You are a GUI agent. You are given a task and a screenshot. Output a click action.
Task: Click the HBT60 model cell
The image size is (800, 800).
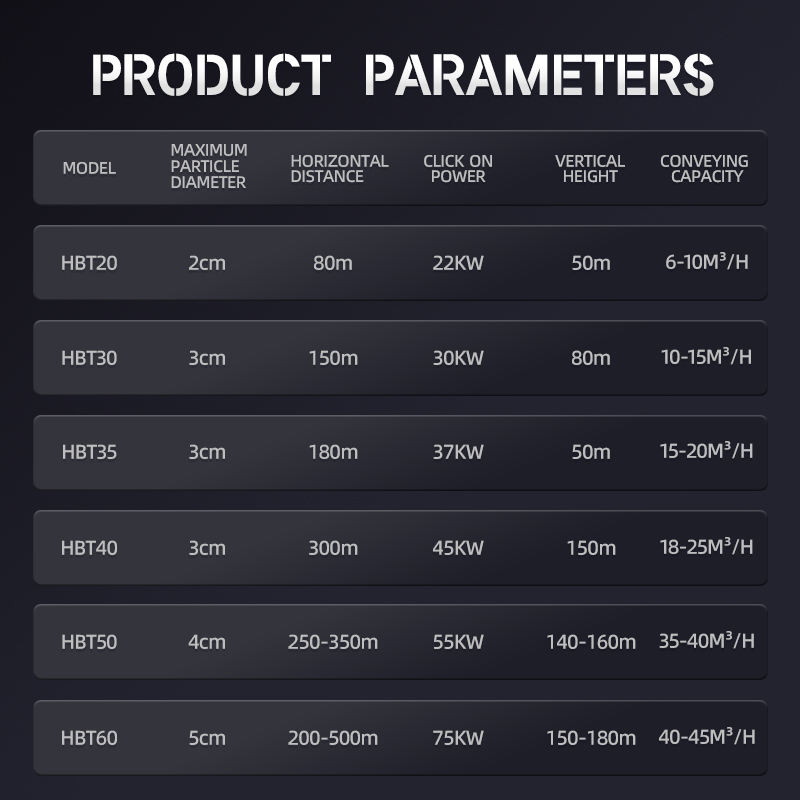[x=89, y=739]
